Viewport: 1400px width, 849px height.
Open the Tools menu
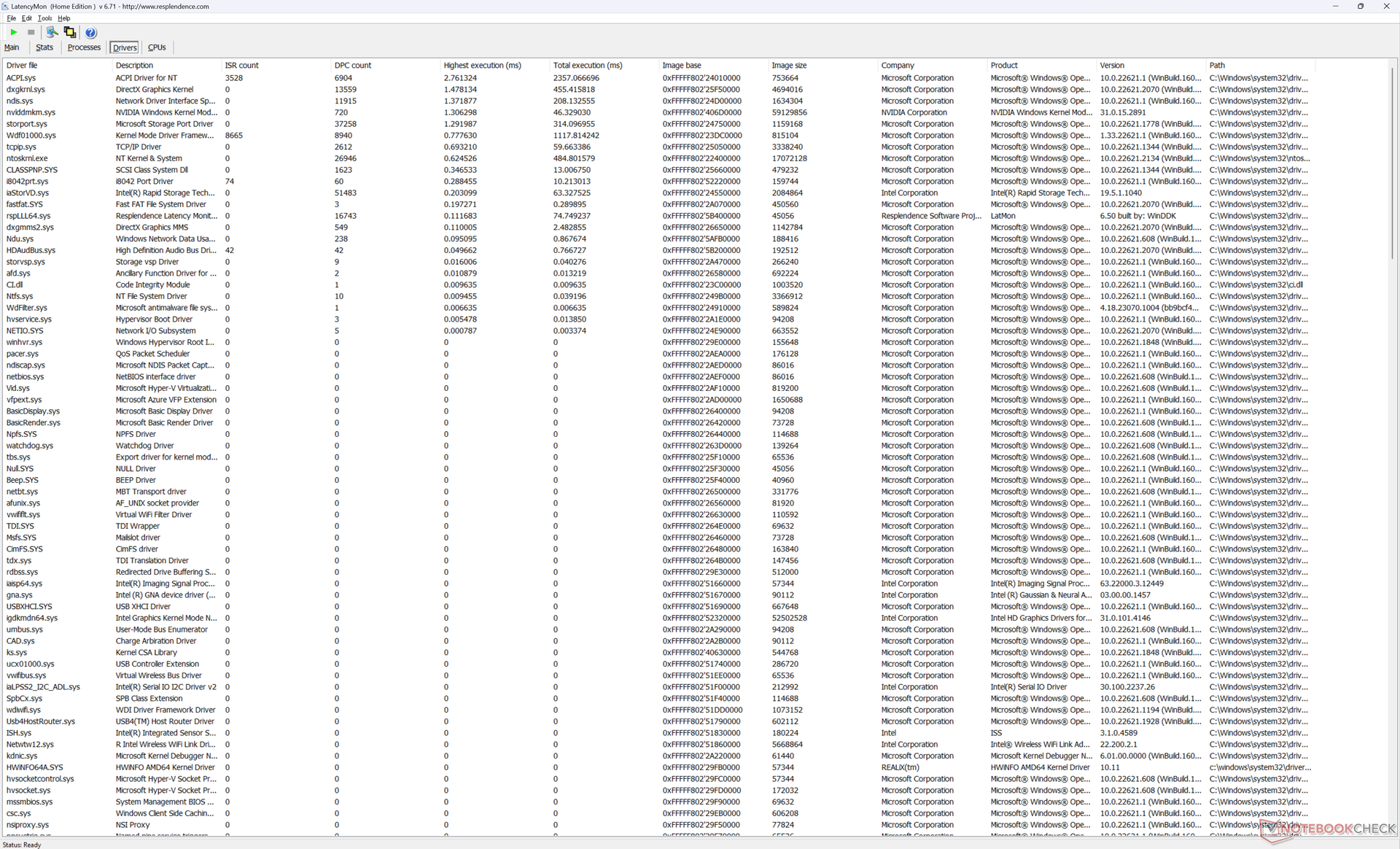(x=44, y=18)
